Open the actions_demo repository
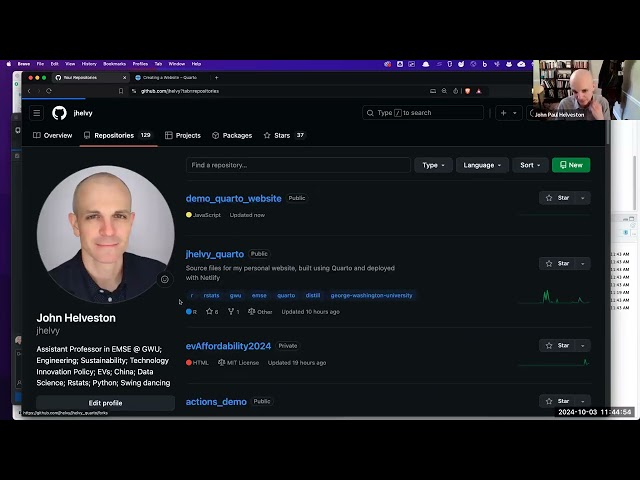 tap(216, 402)
